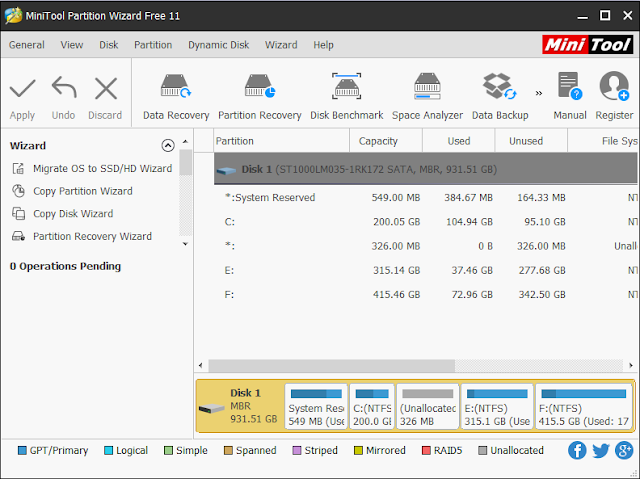640x479 pixels.
Task: Click the Apply checkmark icon
Action: tap(22, 89)
